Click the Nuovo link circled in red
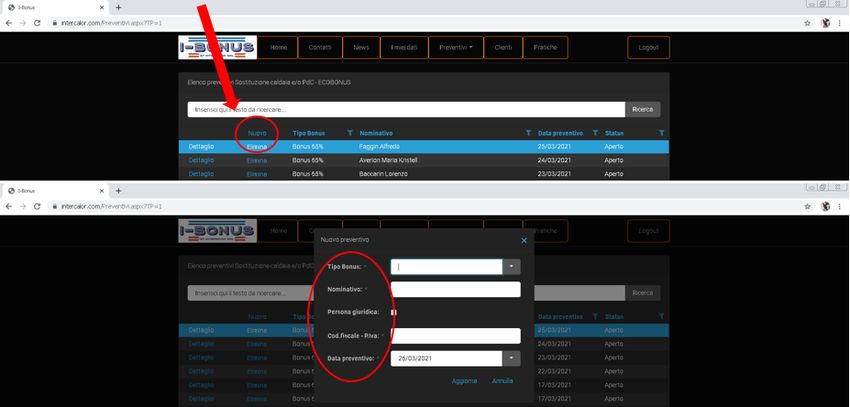 pyautogui.click(x=257, y=132)
